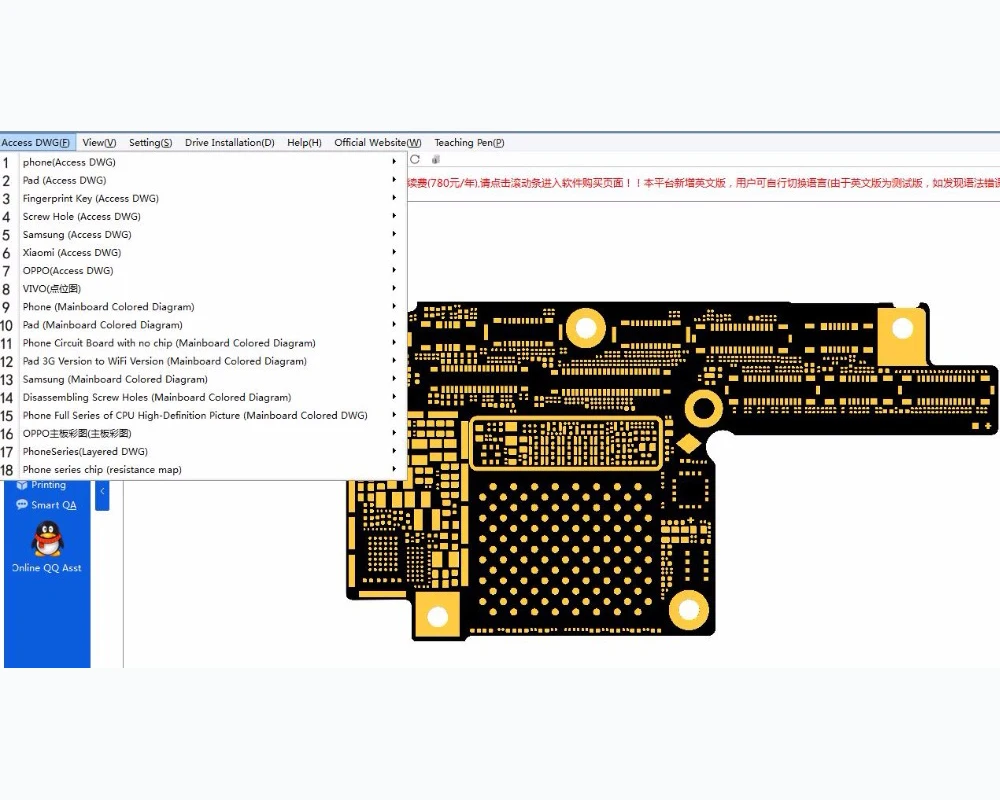1000x800 pixels.
Task: Expand Samsung (Access DWG) submenu arrow
Action: click(x=394, y=234)
